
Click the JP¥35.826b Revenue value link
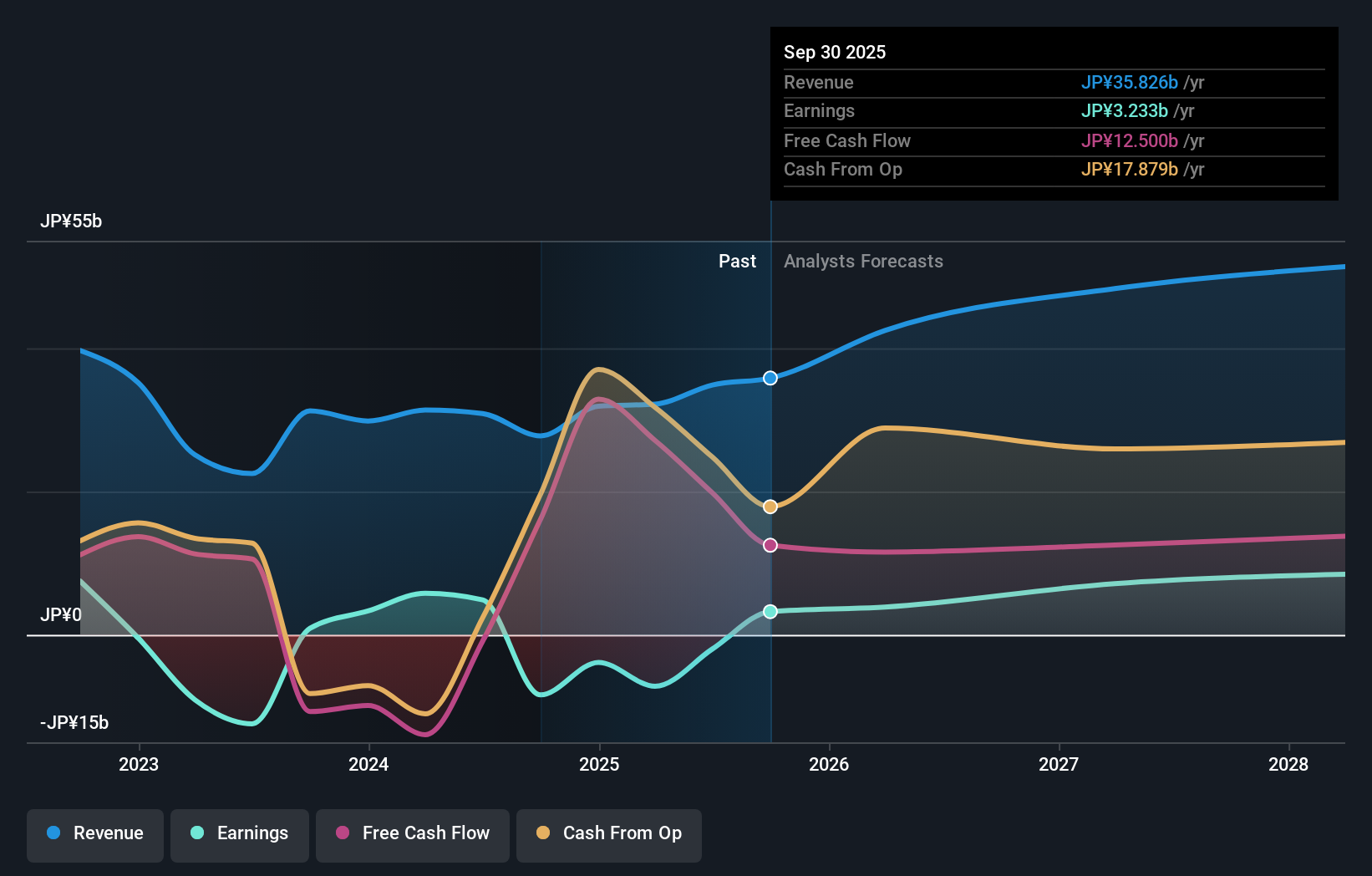point(1131,83)
